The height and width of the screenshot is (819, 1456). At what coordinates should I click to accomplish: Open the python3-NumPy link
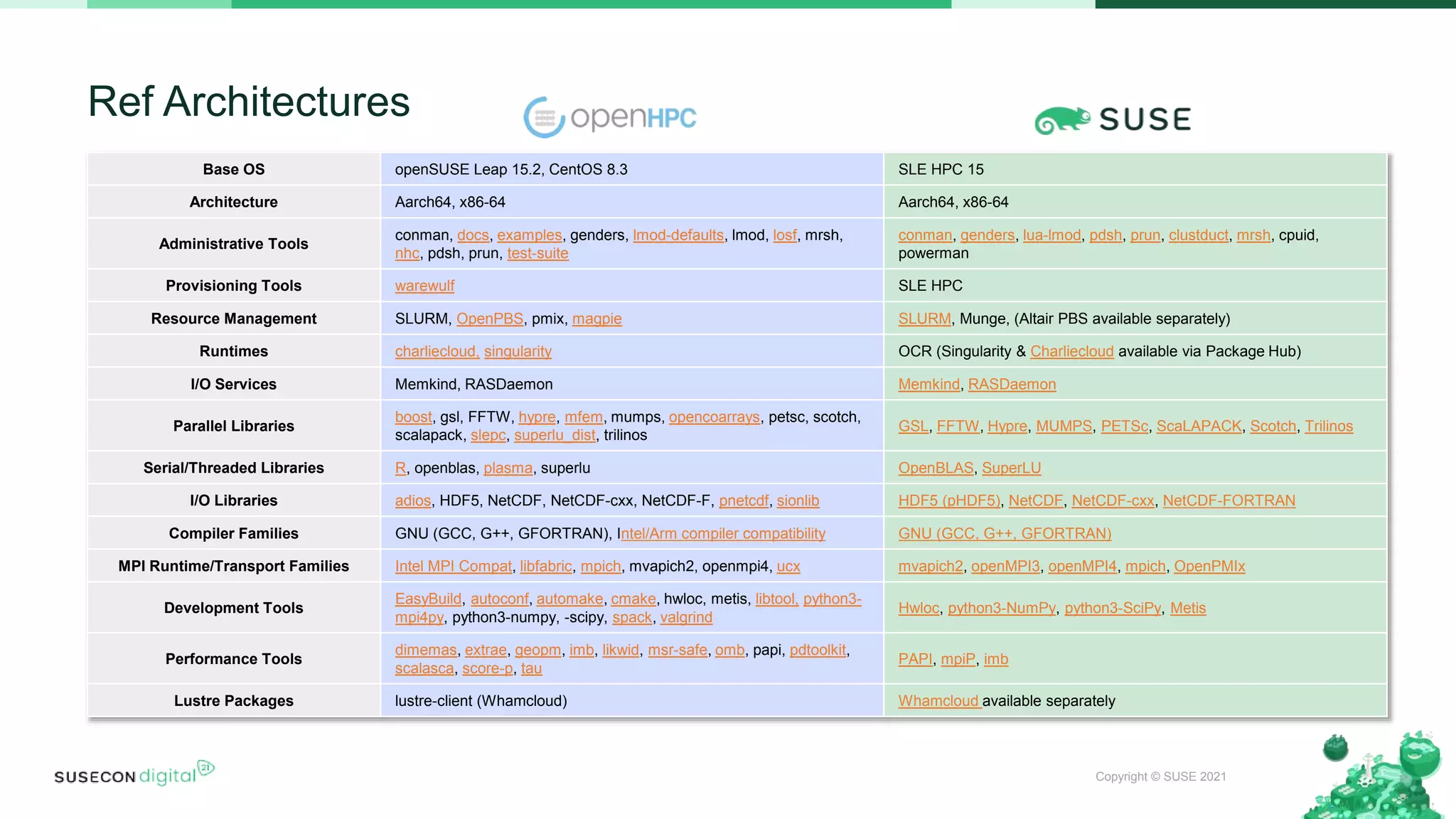[1002, 608]
